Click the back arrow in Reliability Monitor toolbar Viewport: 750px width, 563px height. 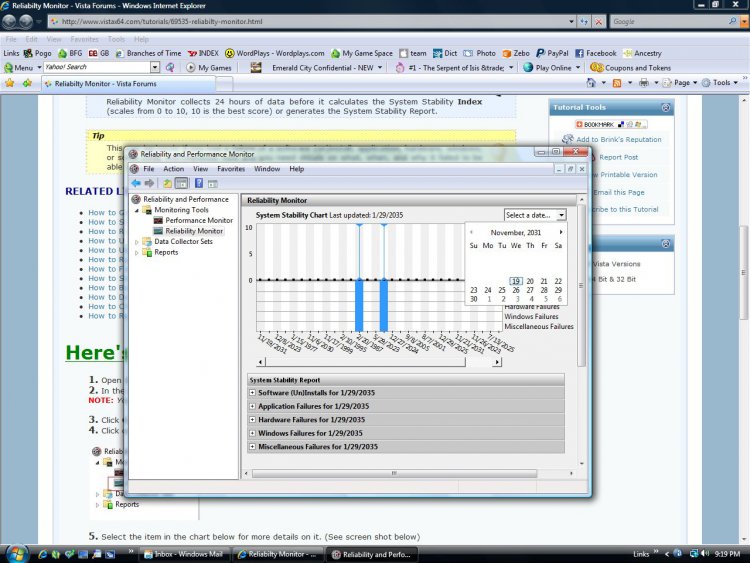point(136,183)
